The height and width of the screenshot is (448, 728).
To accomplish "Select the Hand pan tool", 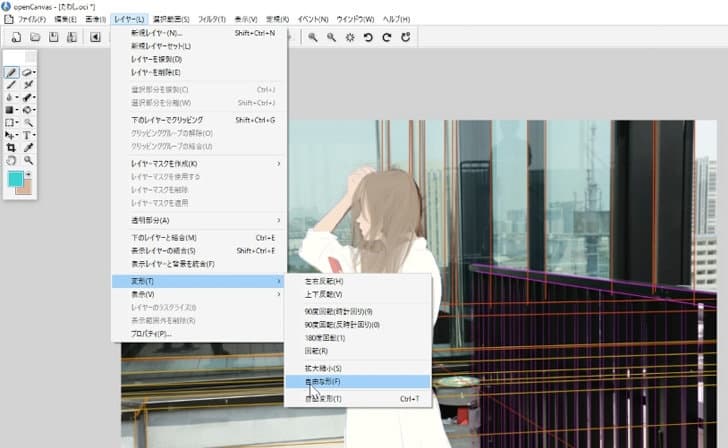I will pos(11,160).
